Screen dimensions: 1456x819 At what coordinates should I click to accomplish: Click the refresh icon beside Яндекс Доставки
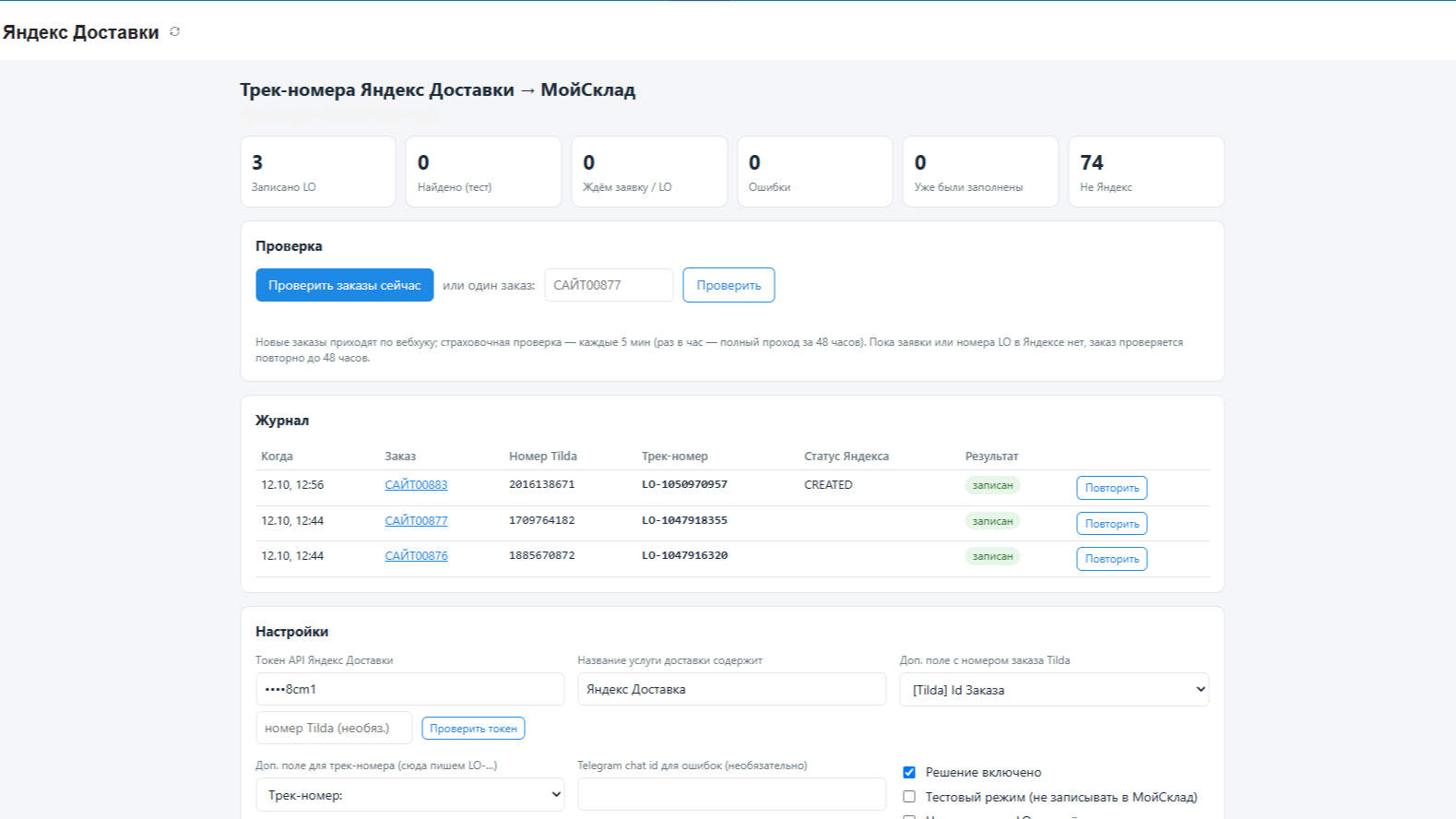click(x=174, y=31)
